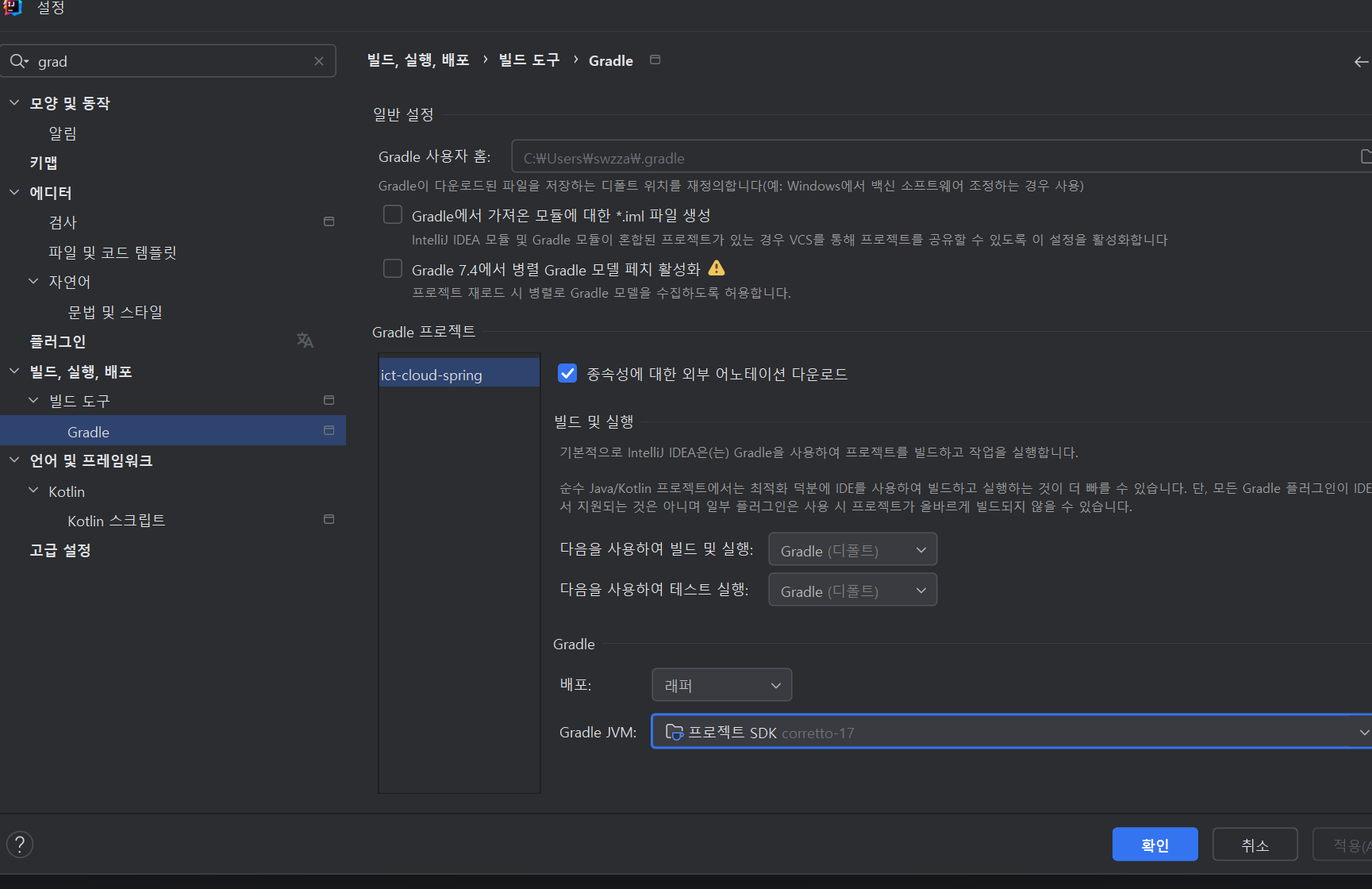Click the project-level icon next to 검사

[329, 221]
